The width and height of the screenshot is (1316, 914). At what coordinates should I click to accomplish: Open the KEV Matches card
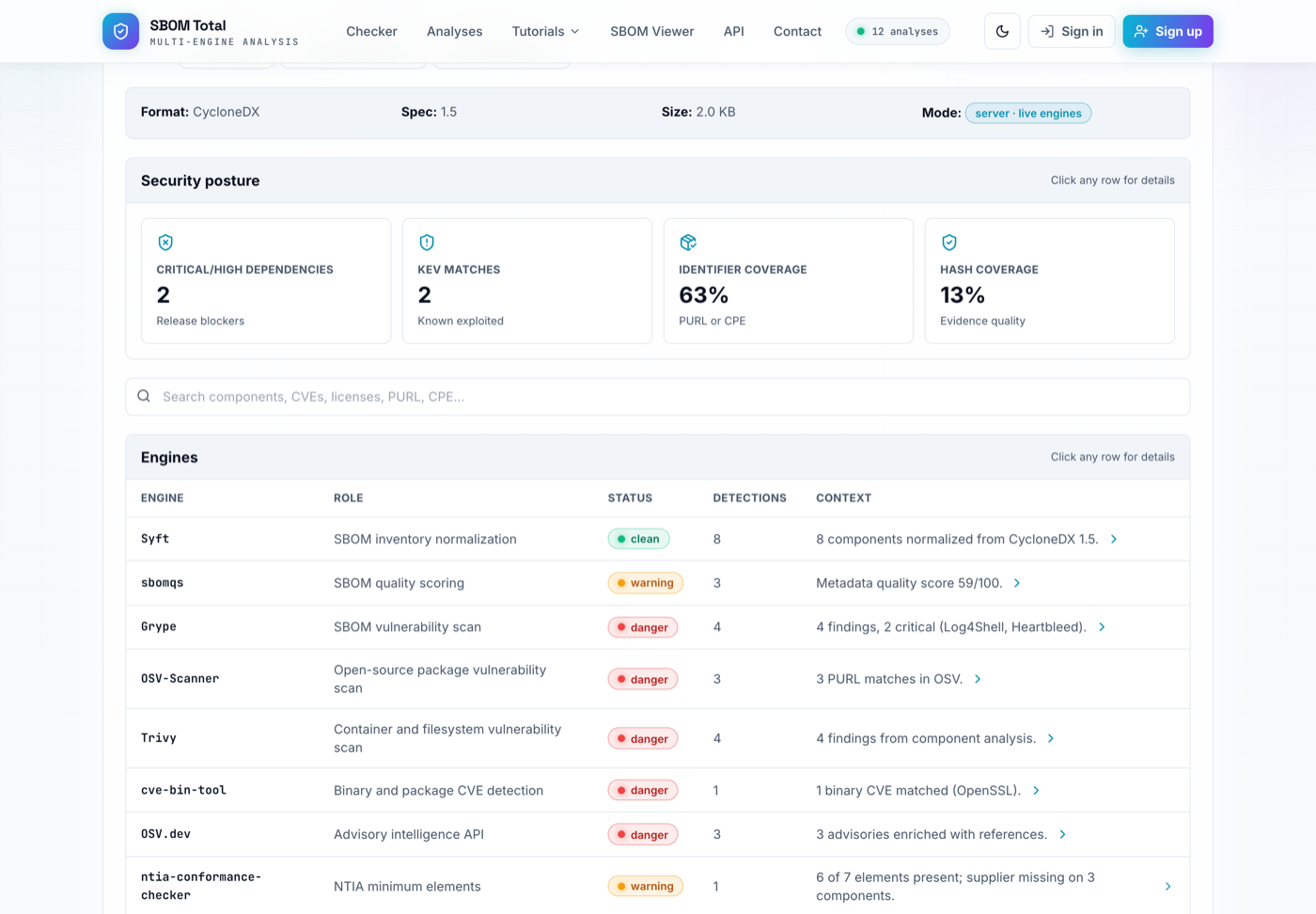coord(527,280)
